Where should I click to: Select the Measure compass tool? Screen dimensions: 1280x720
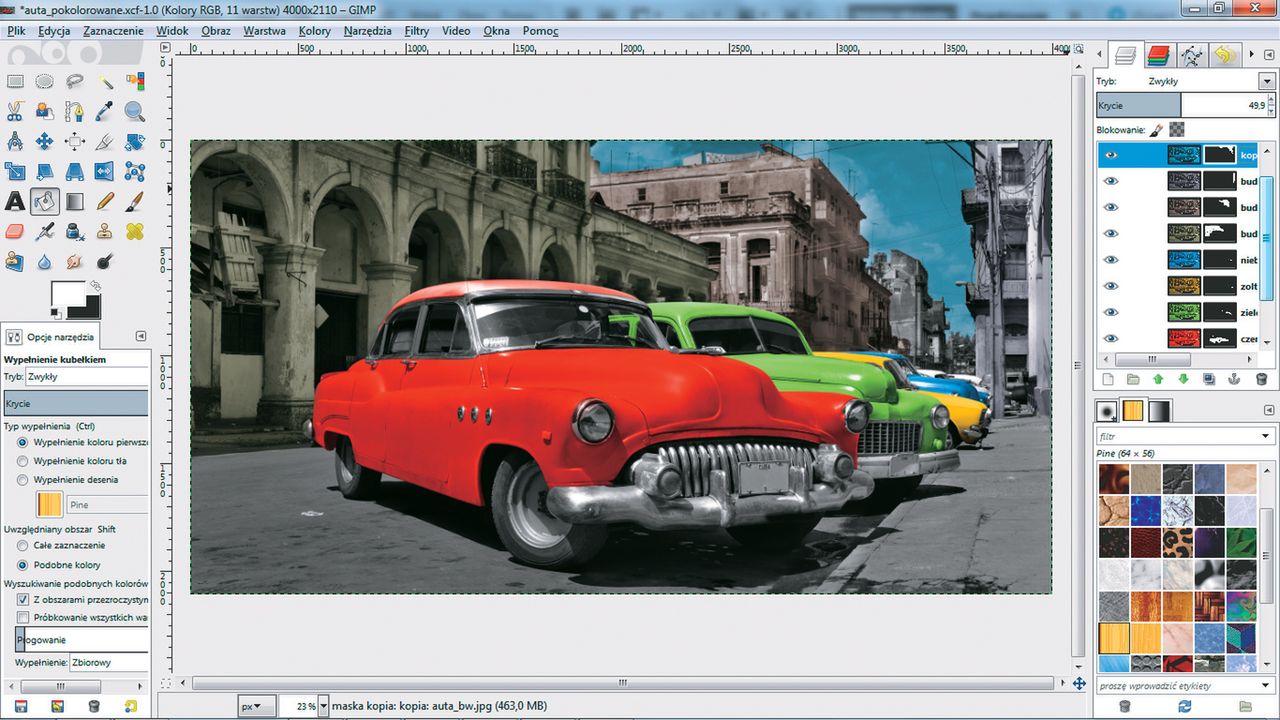pyautogui.click(x=15, y=142)
